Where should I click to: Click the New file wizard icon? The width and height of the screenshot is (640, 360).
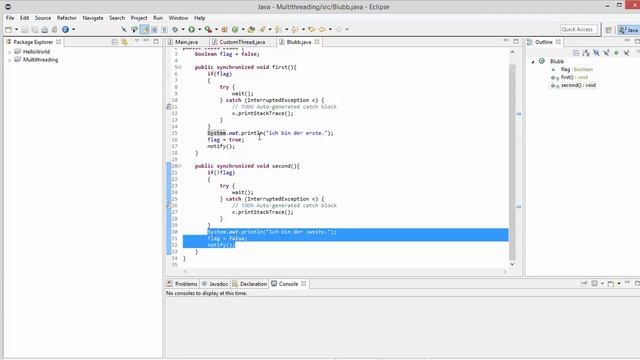pyautogui.click(x=9, y=29)
